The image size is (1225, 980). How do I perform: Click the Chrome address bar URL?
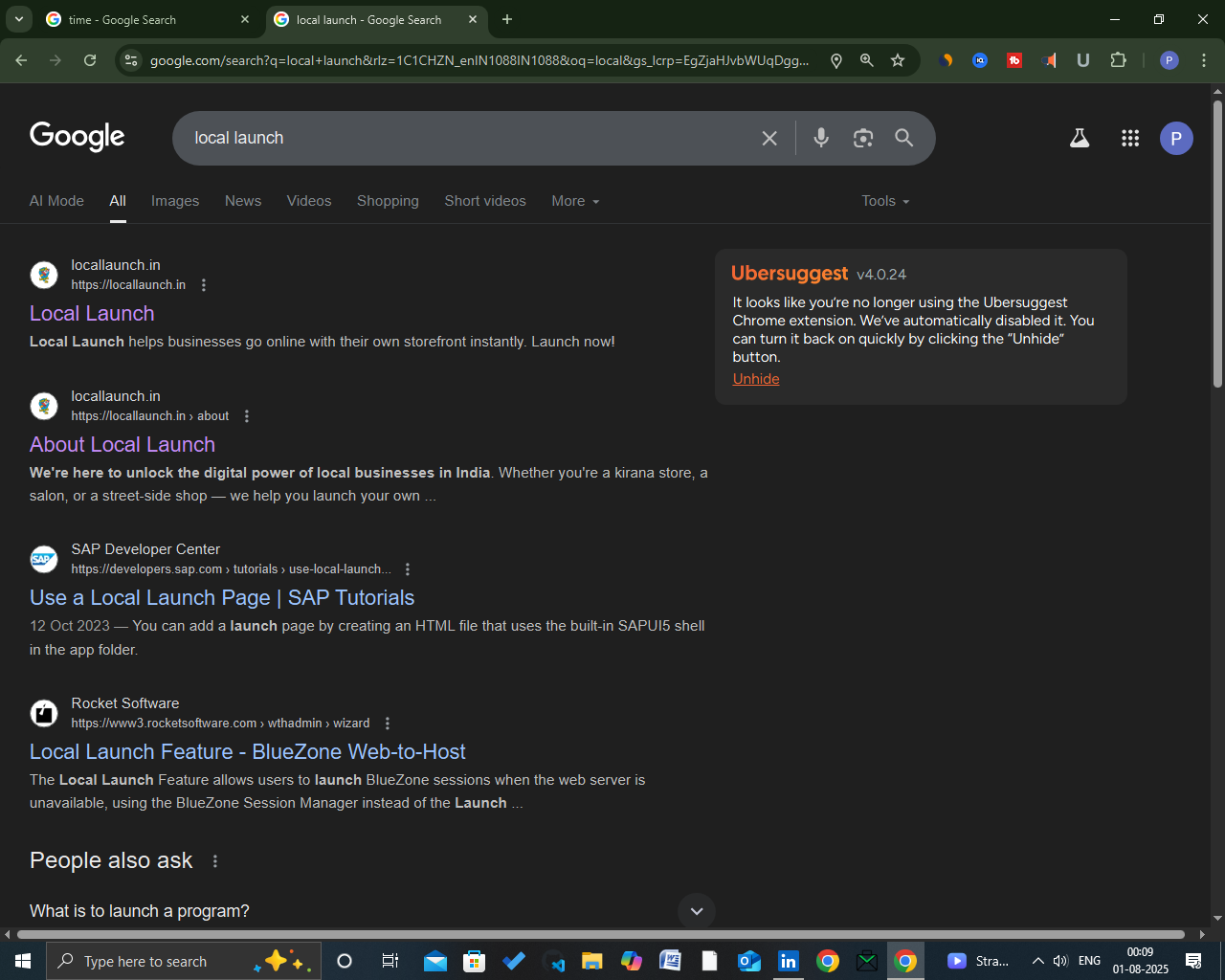point(479,60)
